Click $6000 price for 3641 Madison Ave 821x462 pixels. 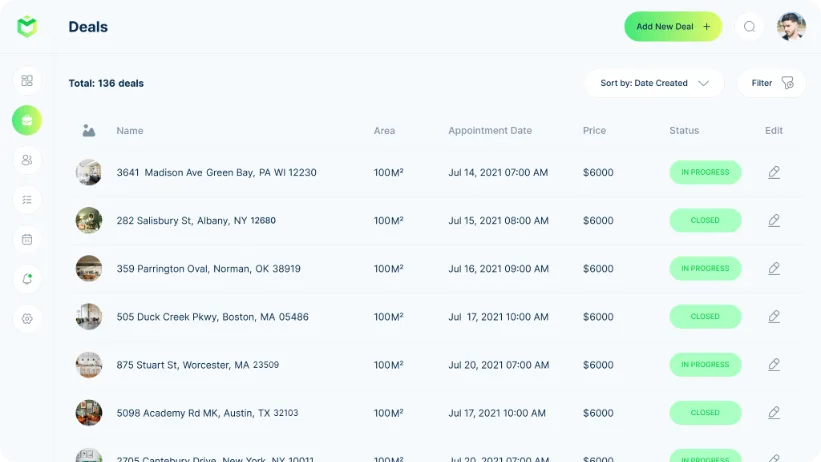coord(598,172)
